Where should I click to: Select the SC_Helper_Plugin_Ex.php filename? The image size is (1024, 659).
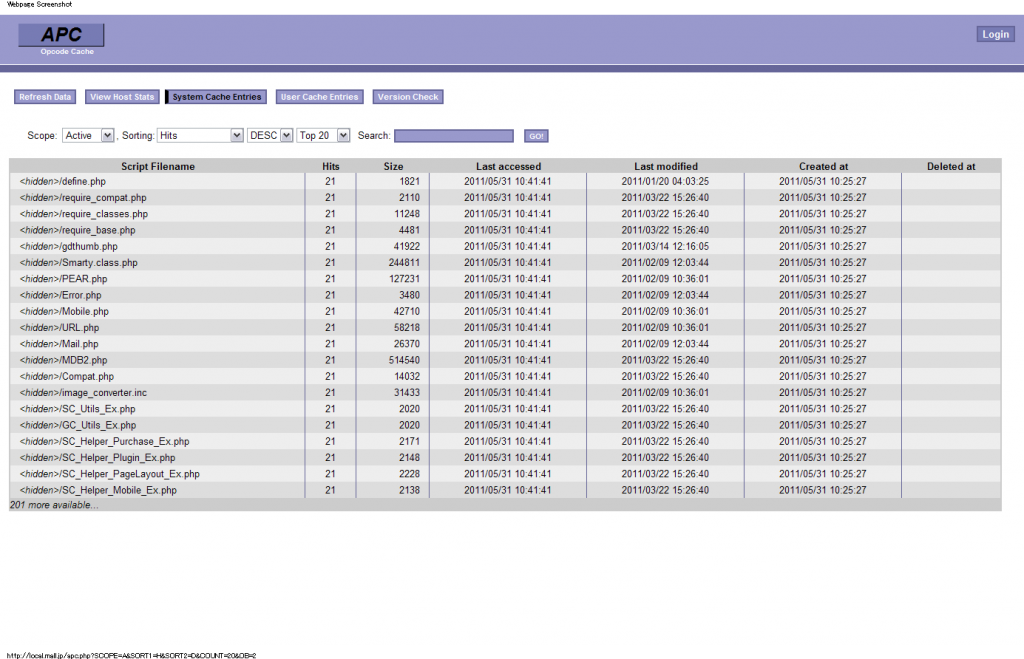(97, 458)
